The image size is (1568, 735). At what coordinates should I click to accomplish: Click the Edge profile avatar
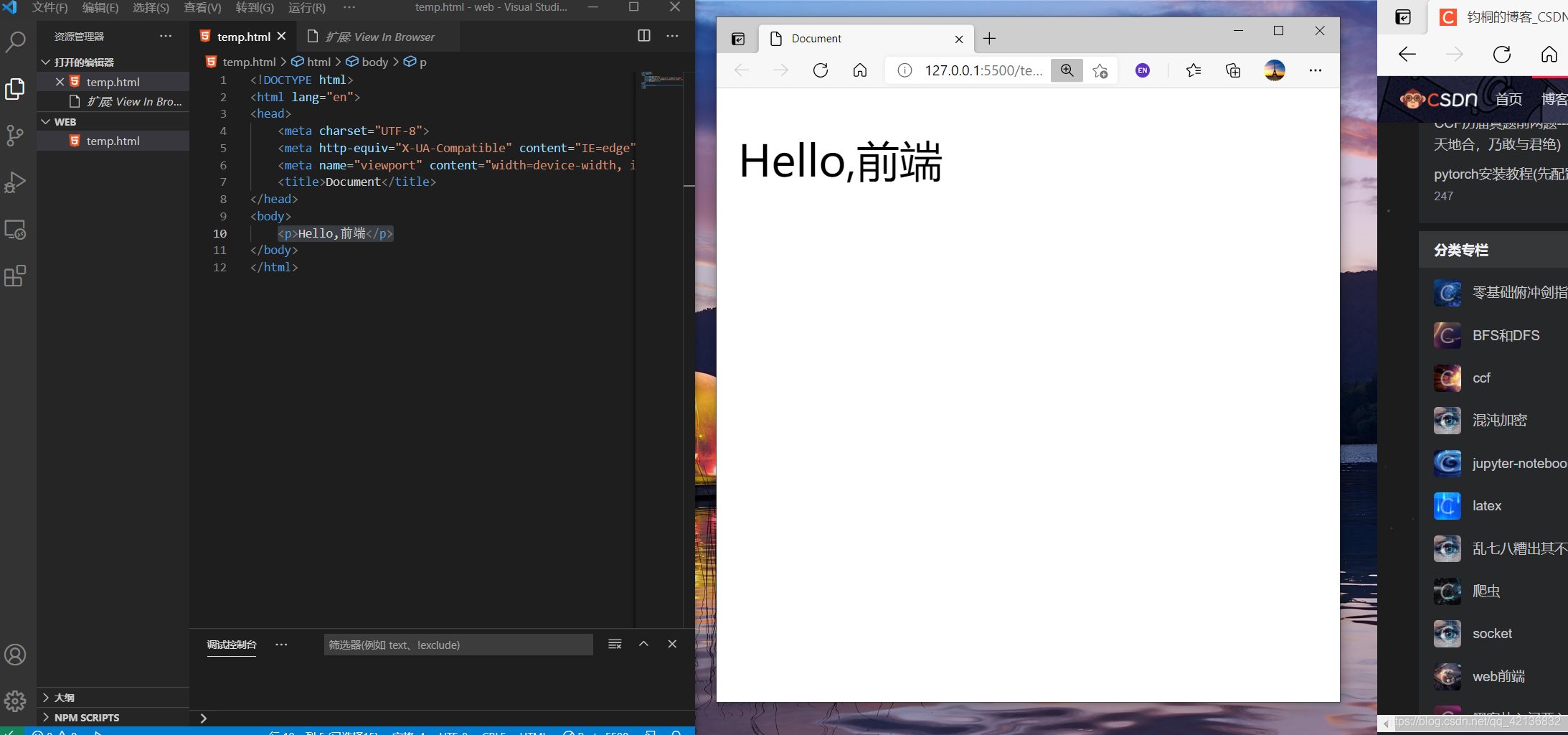pos(1275,70)
